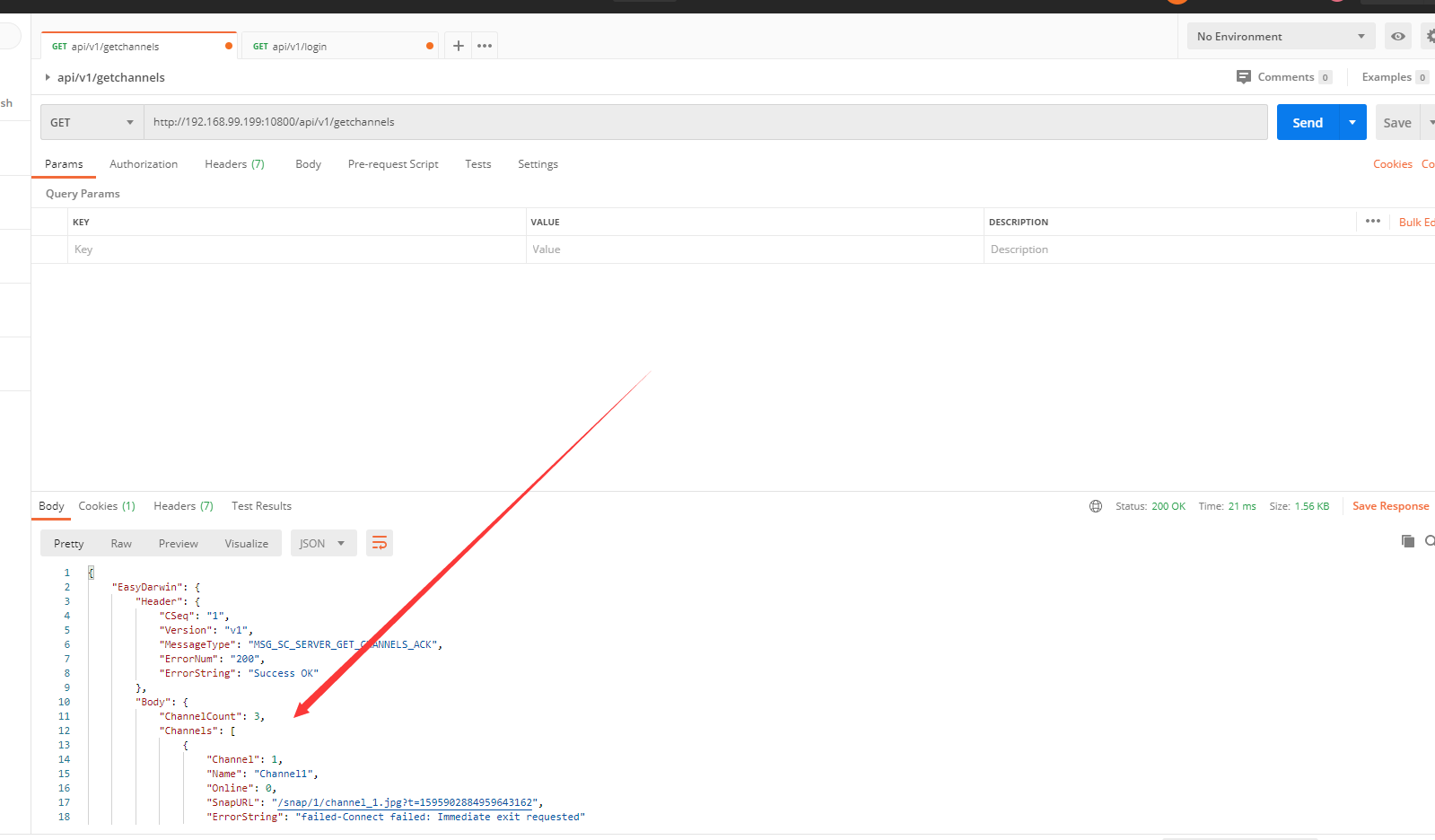
Task: Click the "ChannelCount": 3 line
Action: pyautogui.click(x=212, y=716)
